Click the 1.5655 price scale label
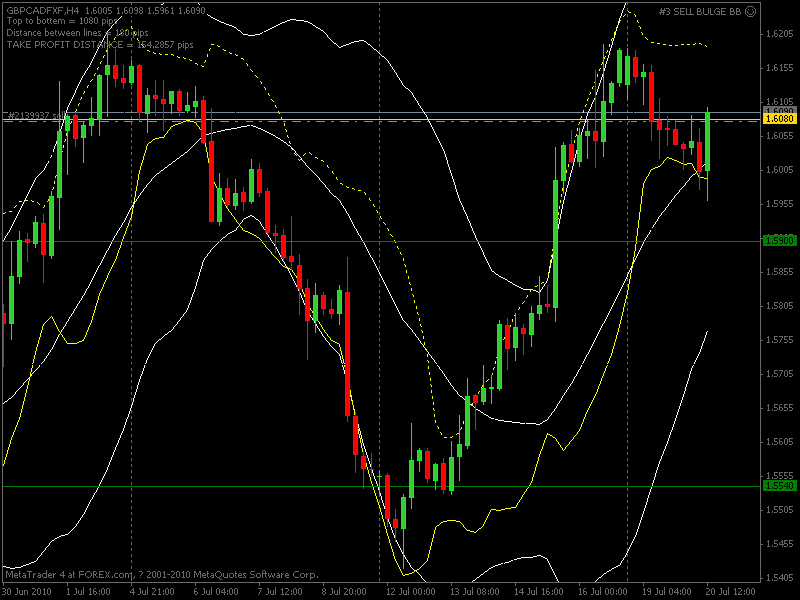 (780, 408)
